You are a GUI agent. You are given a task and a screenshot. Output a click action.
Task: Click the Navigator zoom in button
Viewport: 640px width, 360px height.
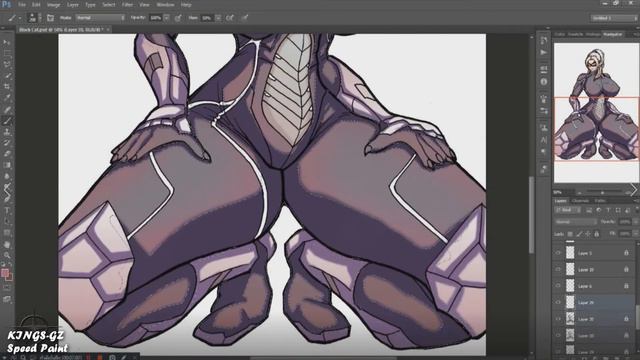(629, 192)
